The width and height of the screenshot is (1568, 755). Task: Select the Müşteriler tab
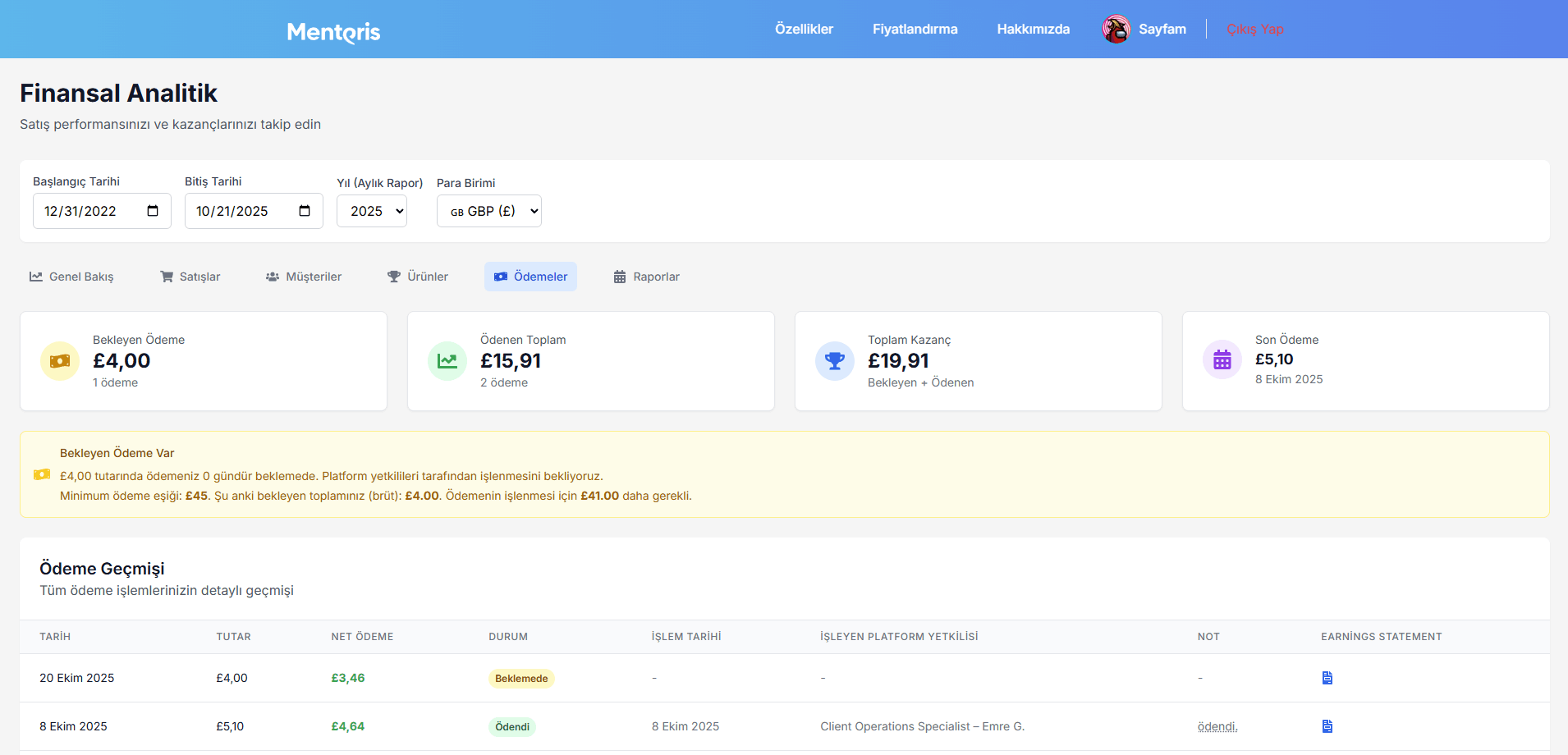click(x=304, y=277)
